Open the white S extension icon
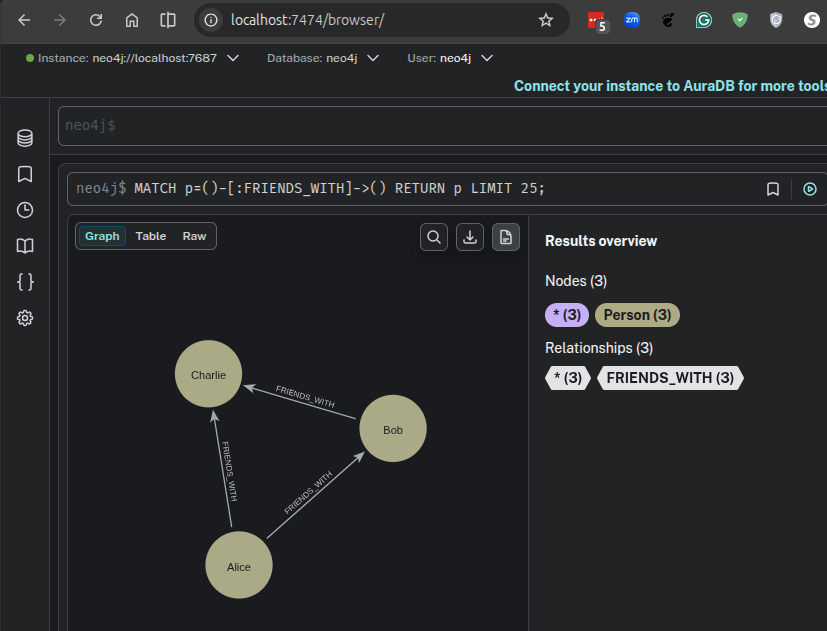 811,20
